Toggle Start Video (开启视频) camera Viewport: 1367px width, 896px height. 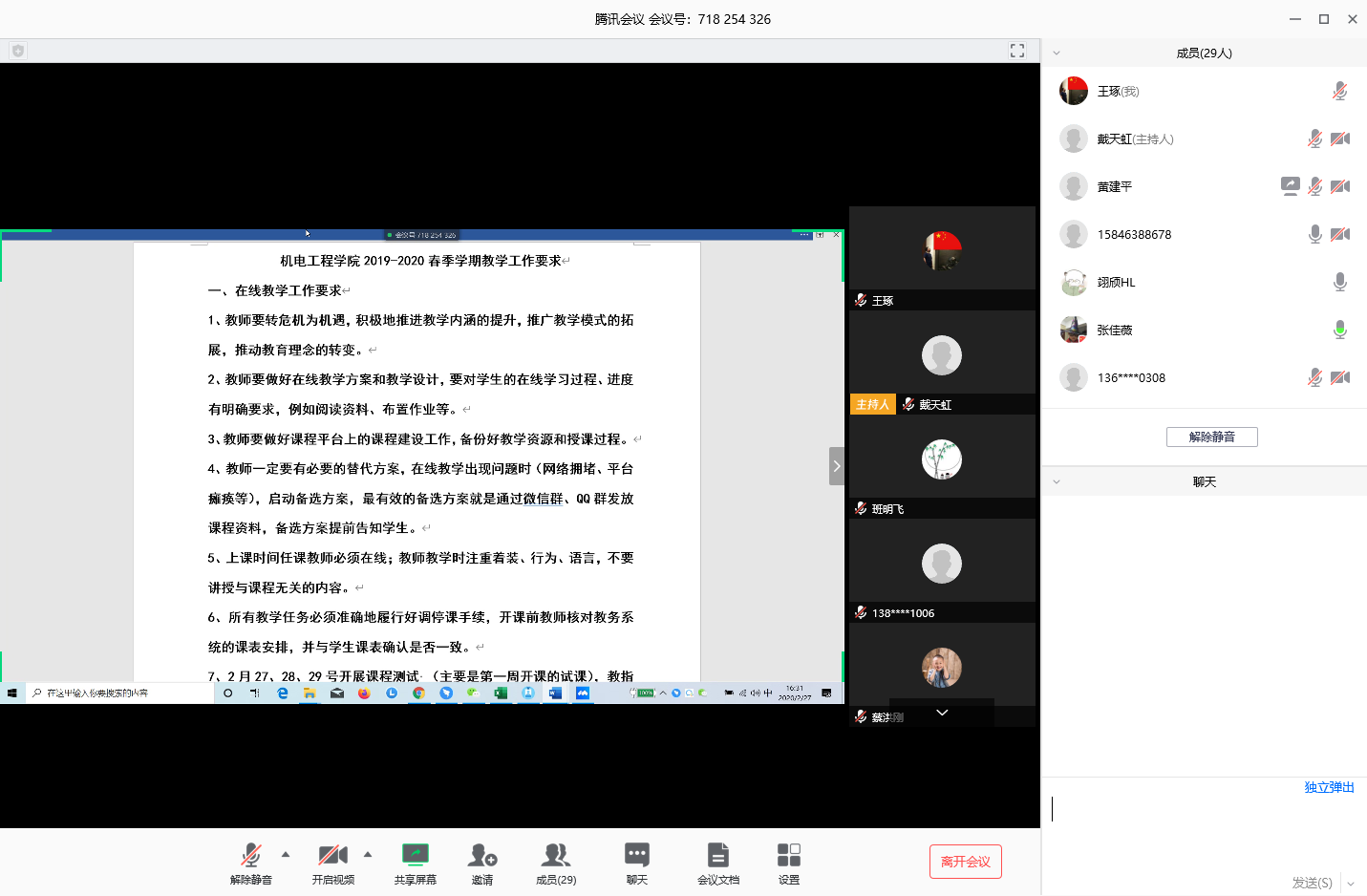coord(332,855)
